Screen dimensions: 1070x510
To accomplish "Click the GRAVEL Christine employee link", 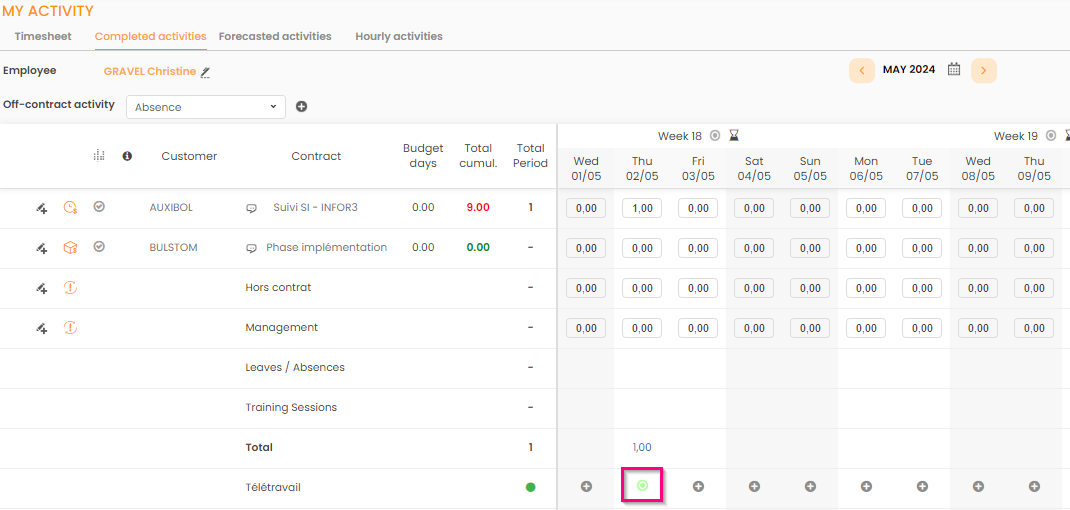I will 150,72.
